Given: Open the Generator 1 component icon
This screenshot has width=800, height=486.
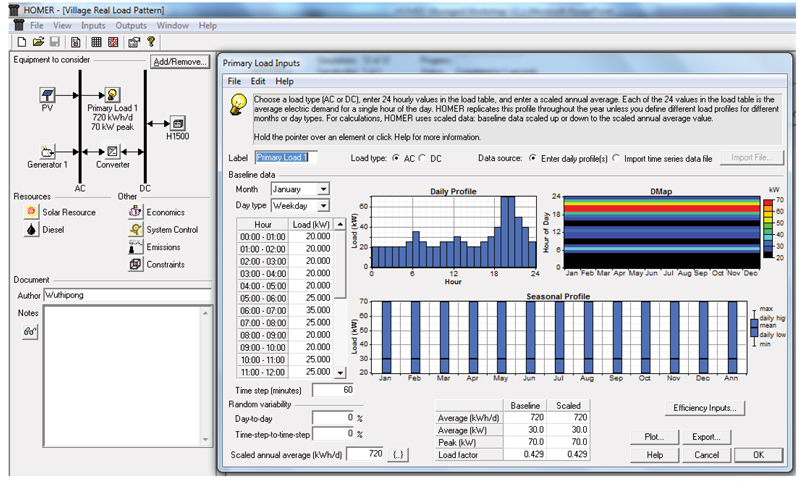Looking at the screenshot, I should tap(46, 151).
